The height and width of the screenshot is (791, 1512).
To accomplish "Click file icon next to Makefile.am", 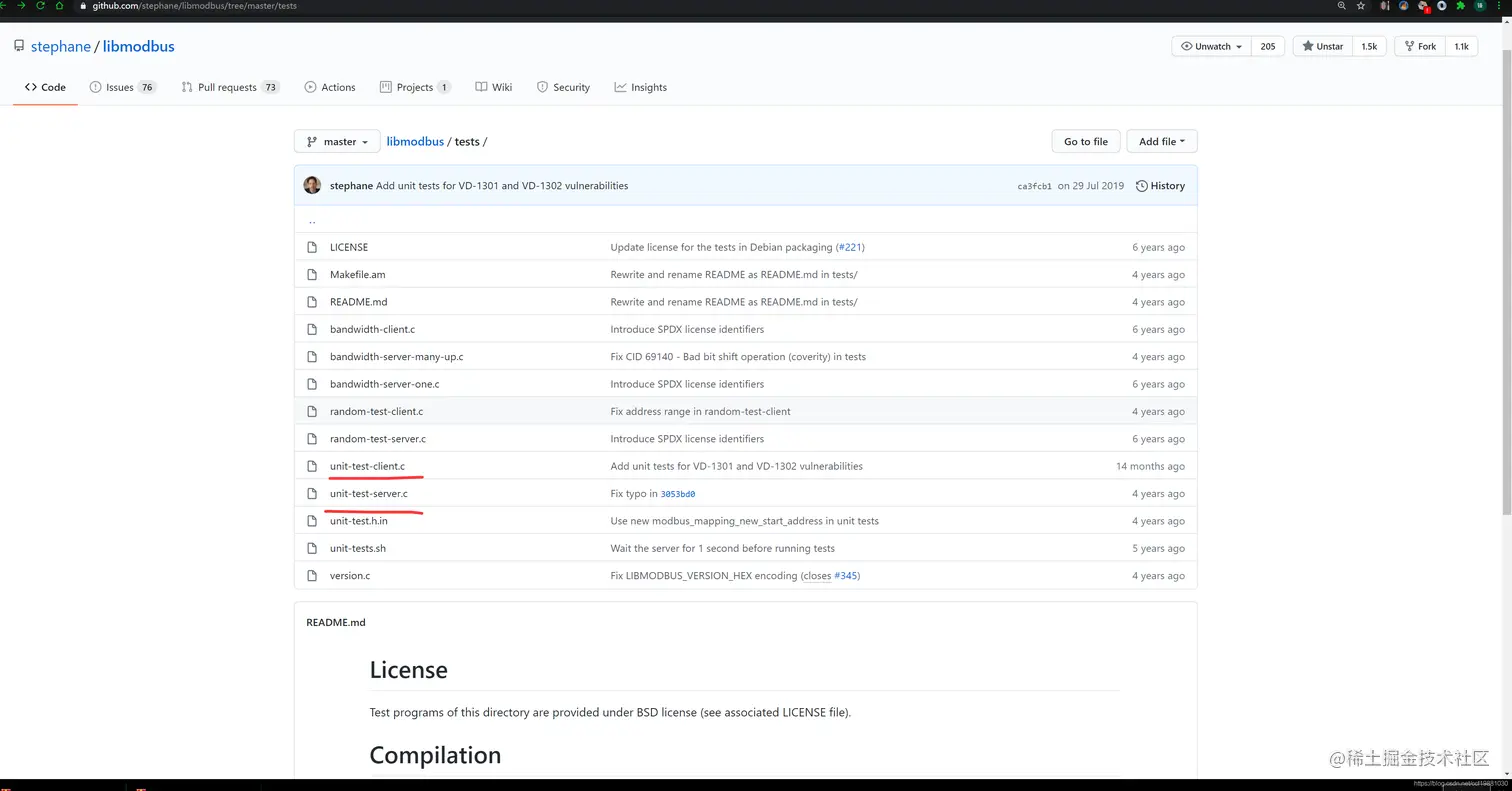I will 312,275.
